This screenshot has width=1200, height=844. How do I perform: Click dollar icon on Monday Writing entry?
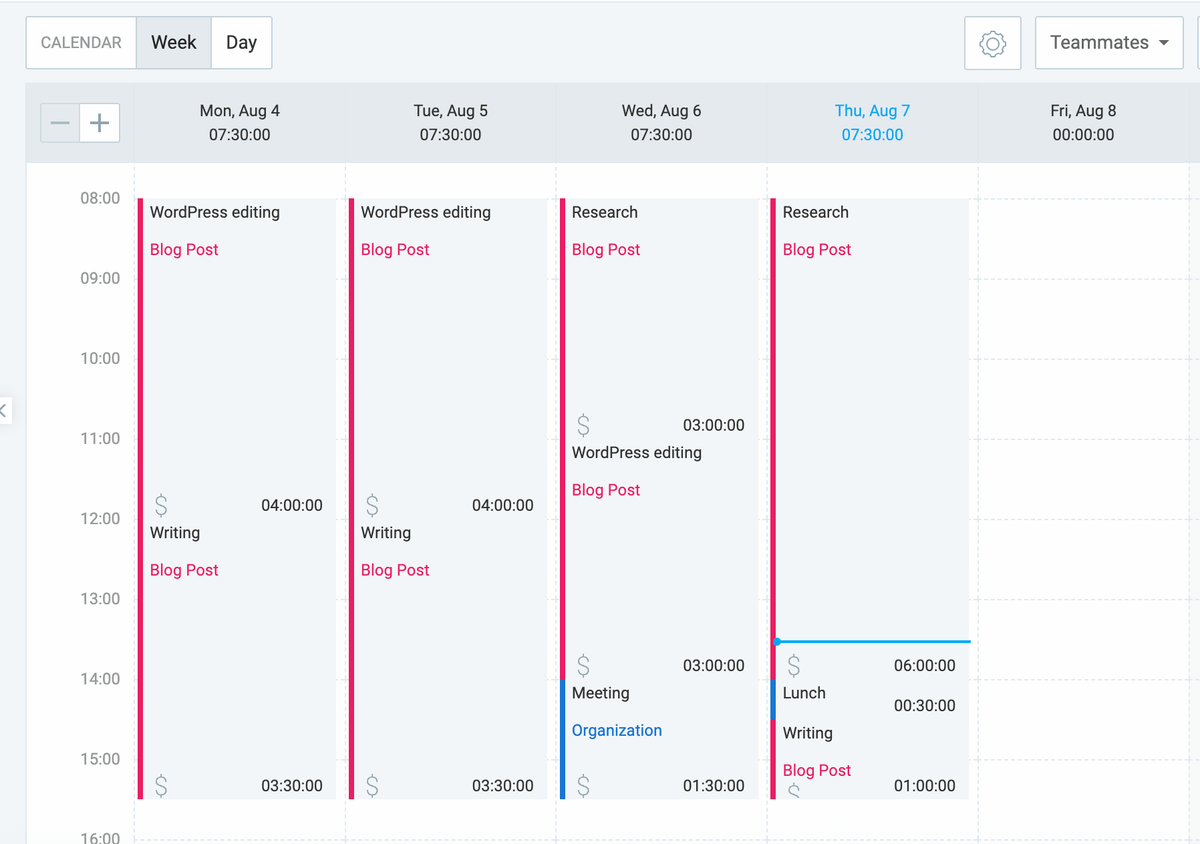(x=161, y=785)
